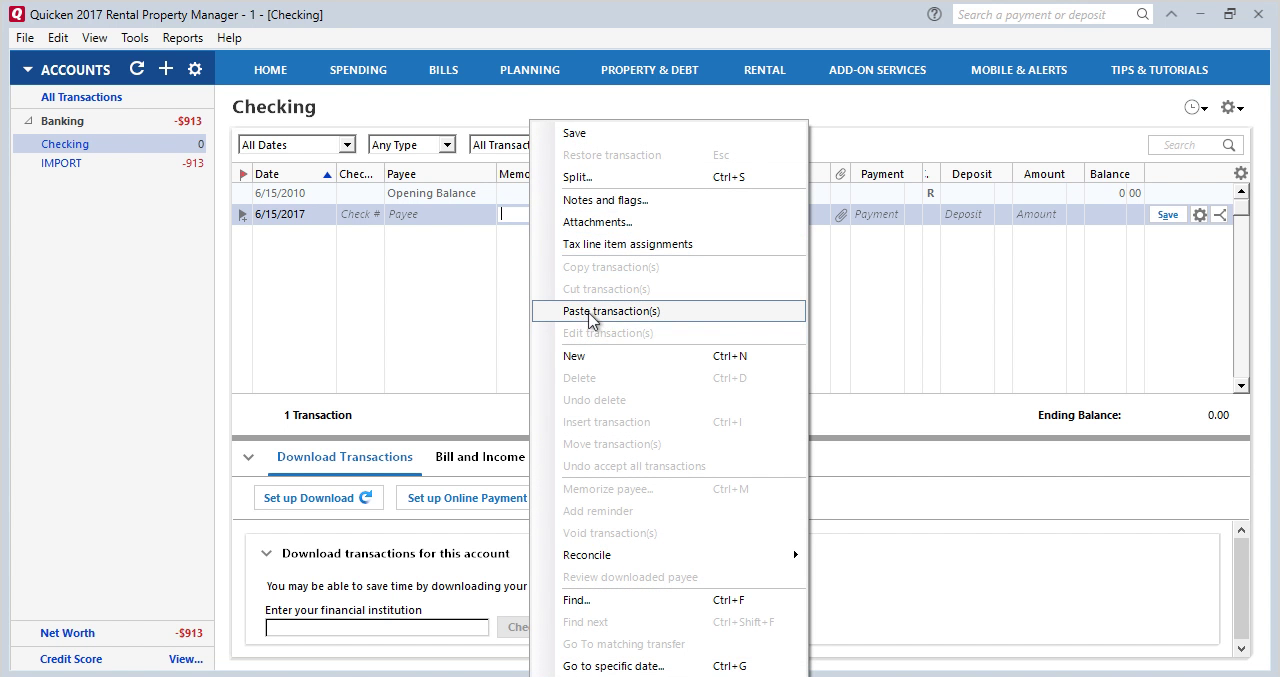Open the Checking account actions gear
Image resolution: width=1280 pixels, height=677 pixels.
pyautogui.click(x=1232, y=107)
